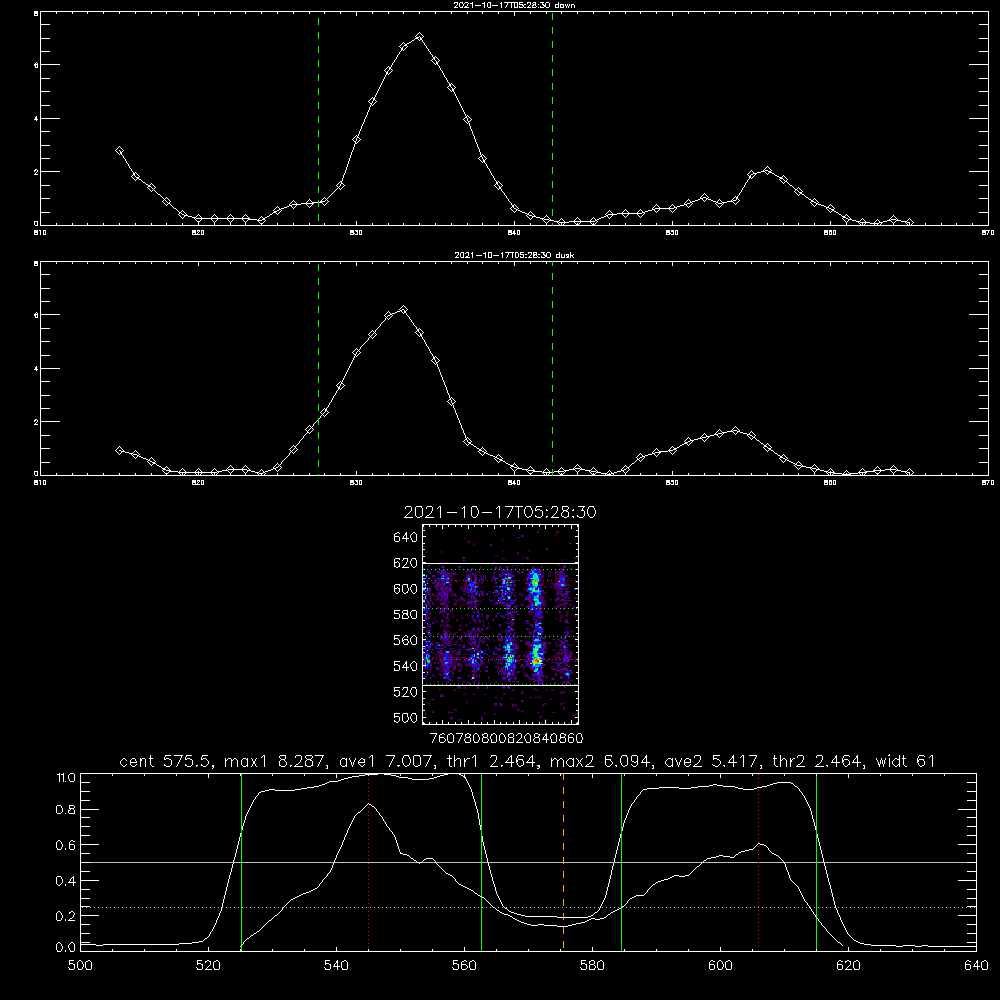Click the dusk curve's secondary peak diamond near 854
This screenshot has width=1000, height=1000.
tap(735, 430)
